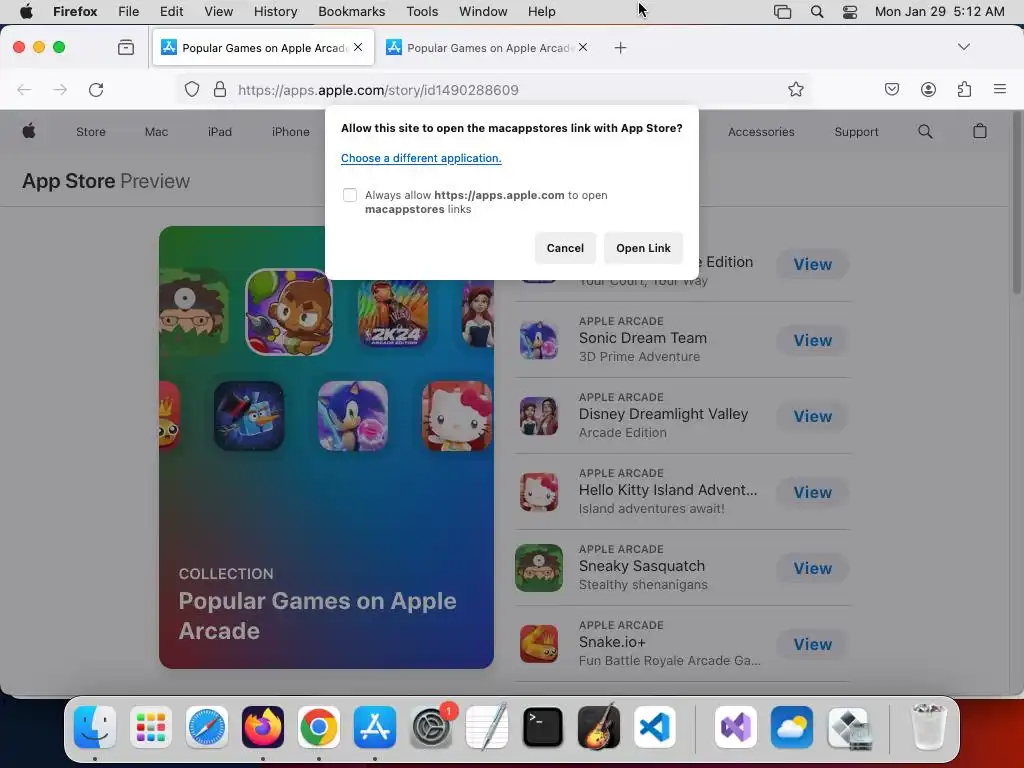This screenshot has height=768, width=1024.
Task: Click the back navigation arrow
Action: click(x=24, y=89)
